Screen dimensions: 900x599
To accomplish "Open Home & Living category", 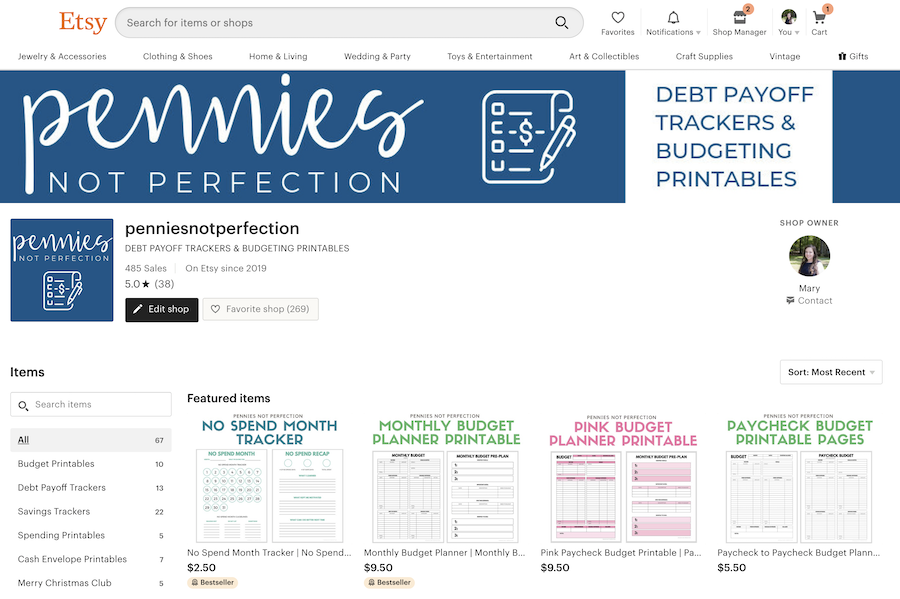I will tap(278, 56).
